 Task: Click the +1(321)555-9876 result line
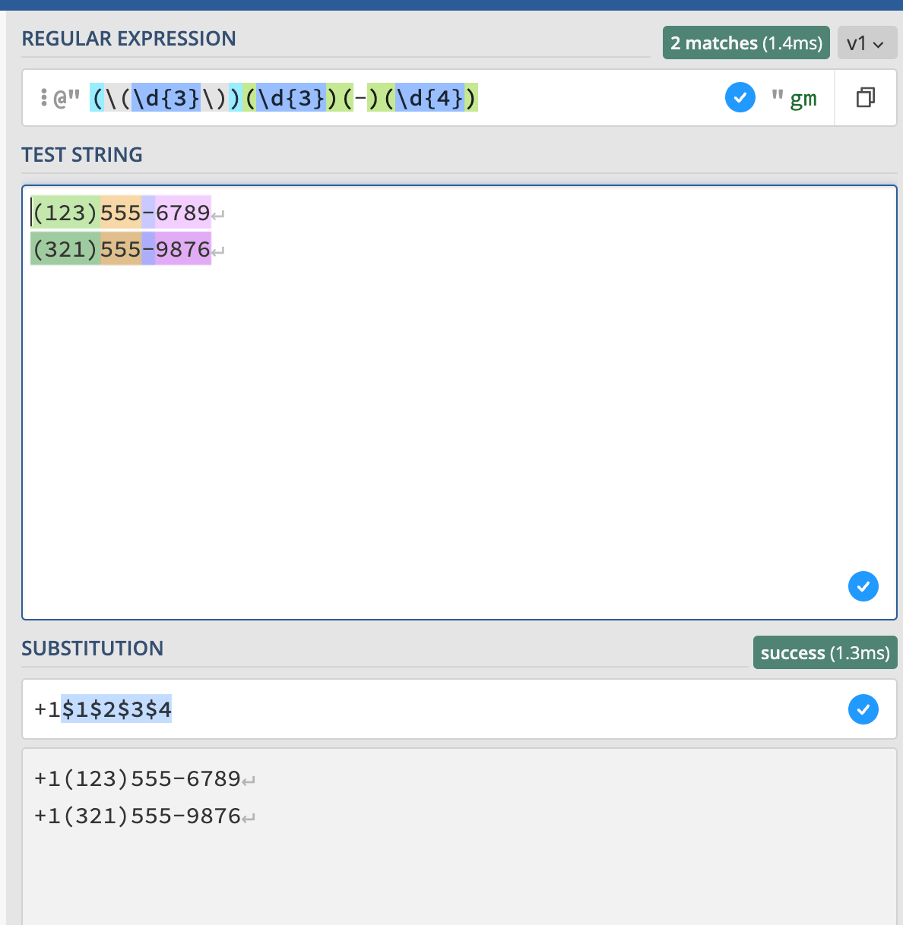pyautogui.click(x=137, y=816)
